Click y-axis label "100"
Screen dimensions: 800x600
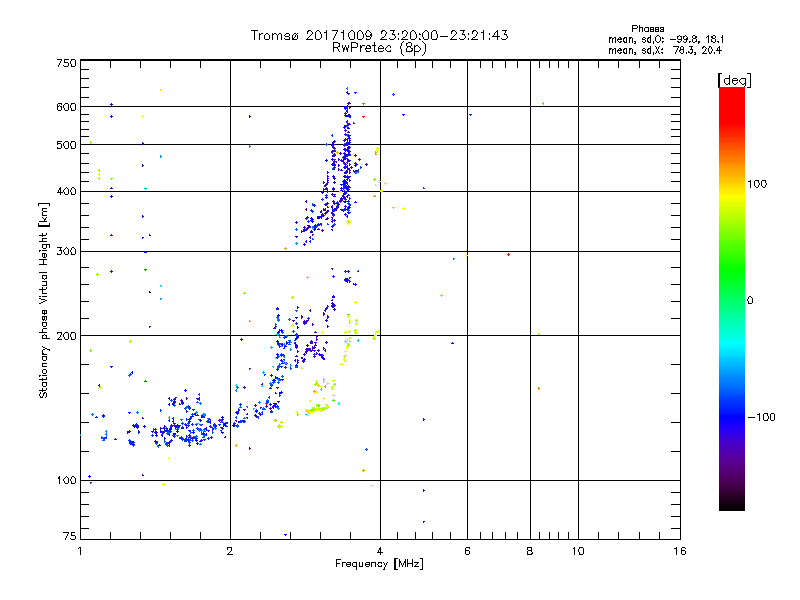[x=66, y=480]
